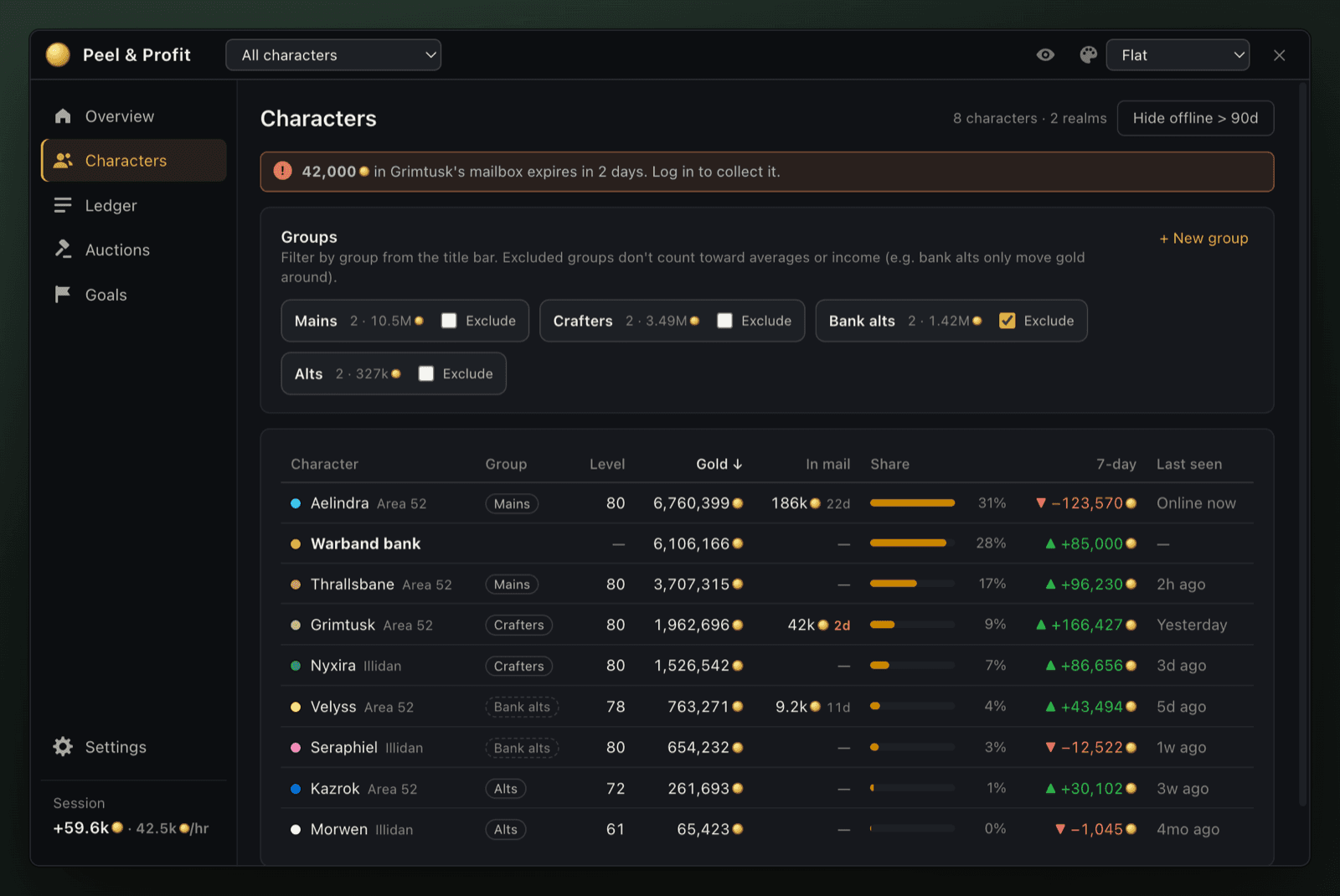Click the Grimtusk character name
1340x896 pixels.
coord(343,625)
